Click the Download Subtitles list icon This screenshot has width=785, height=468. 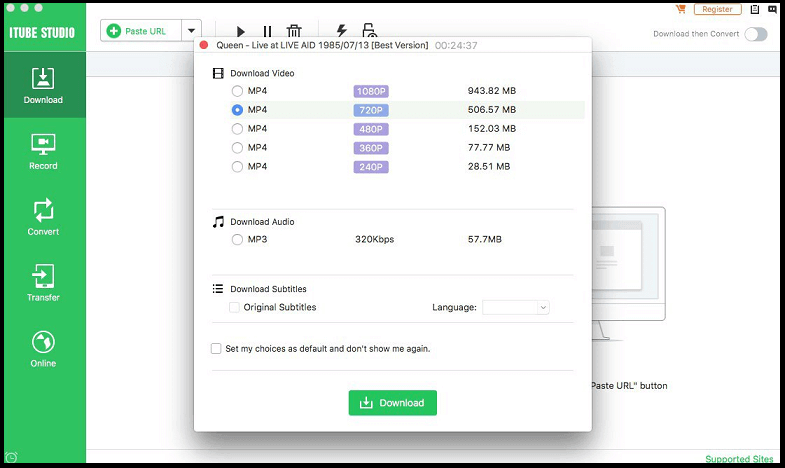click(218, 289)
